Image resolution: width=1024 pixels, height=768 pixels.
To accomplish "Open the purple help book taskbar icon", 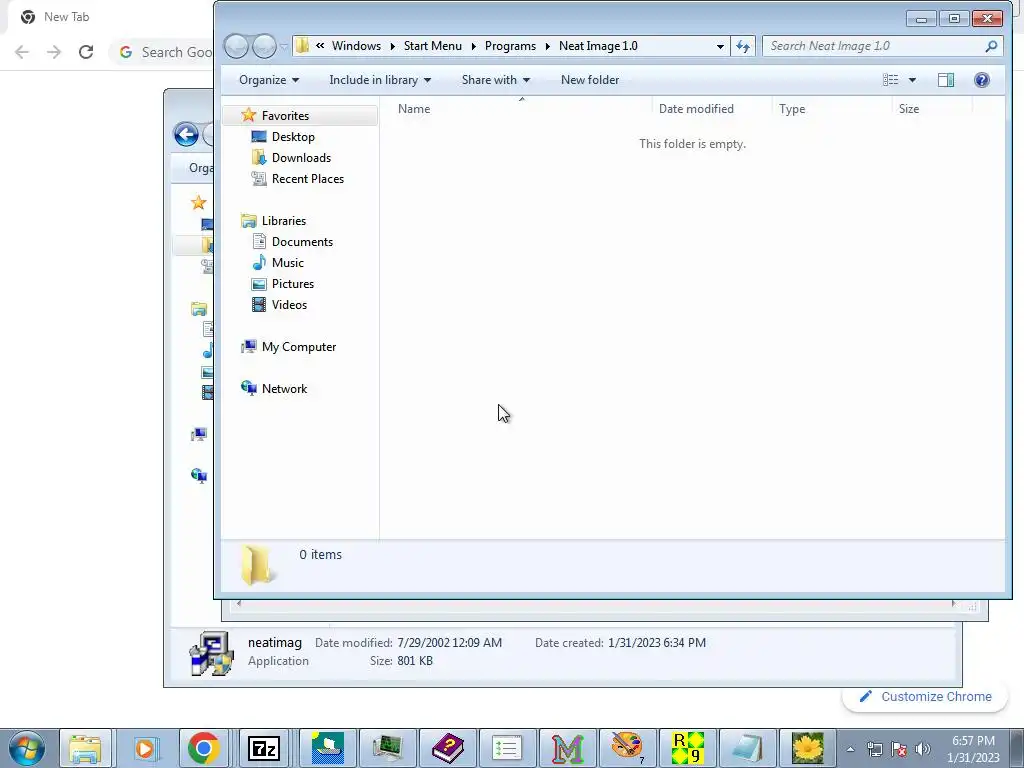I will pyautogui.click(x=447, y=748).
